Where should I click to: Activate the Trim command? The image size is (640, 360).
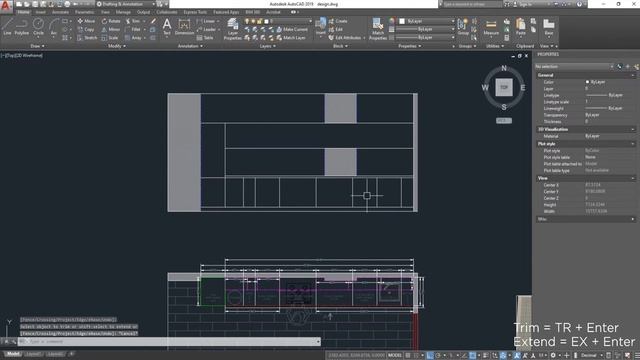click(x=133, y=21)
